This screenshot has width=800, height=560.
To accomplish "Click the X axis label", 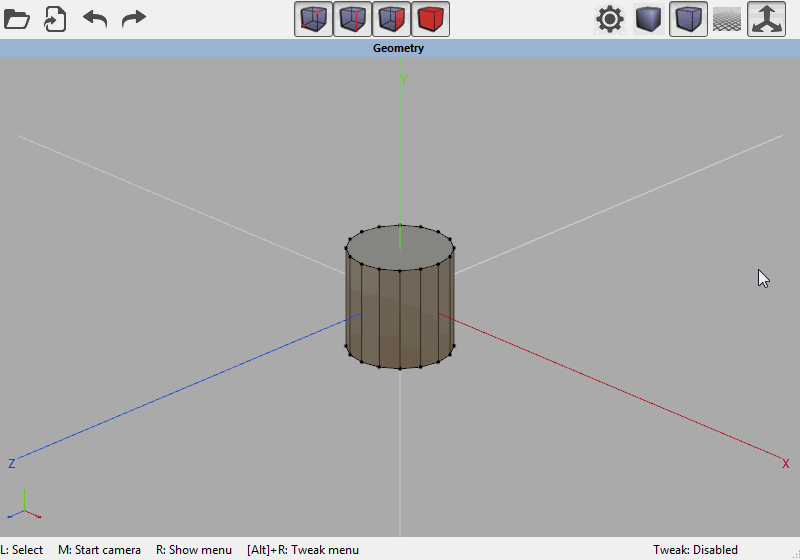I will click(785, 464).
